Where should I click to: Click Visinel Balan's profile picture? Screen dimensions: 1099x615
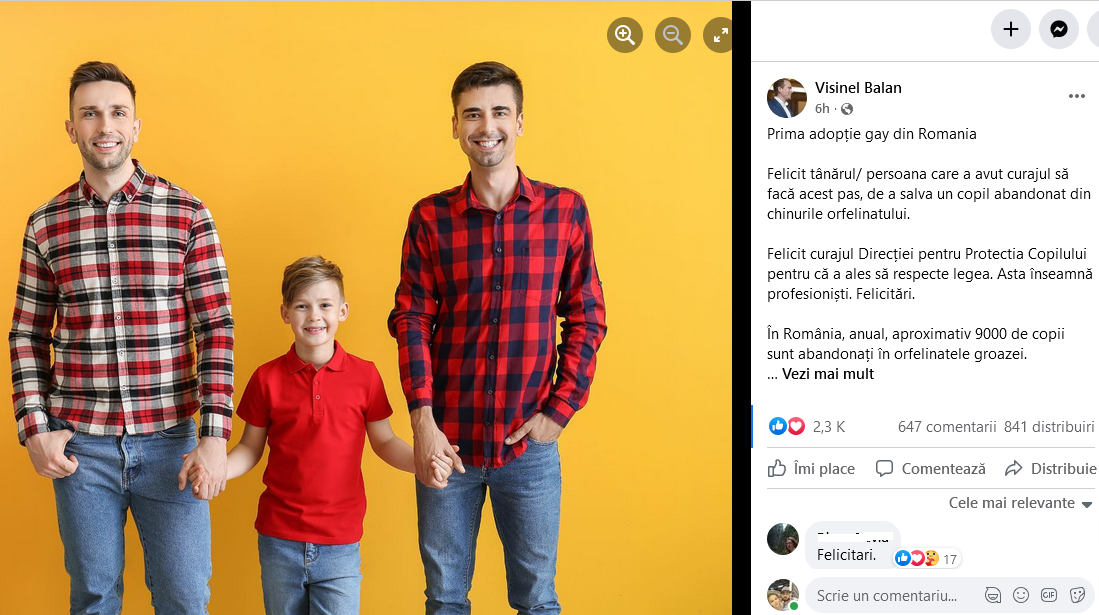(786, 98)
